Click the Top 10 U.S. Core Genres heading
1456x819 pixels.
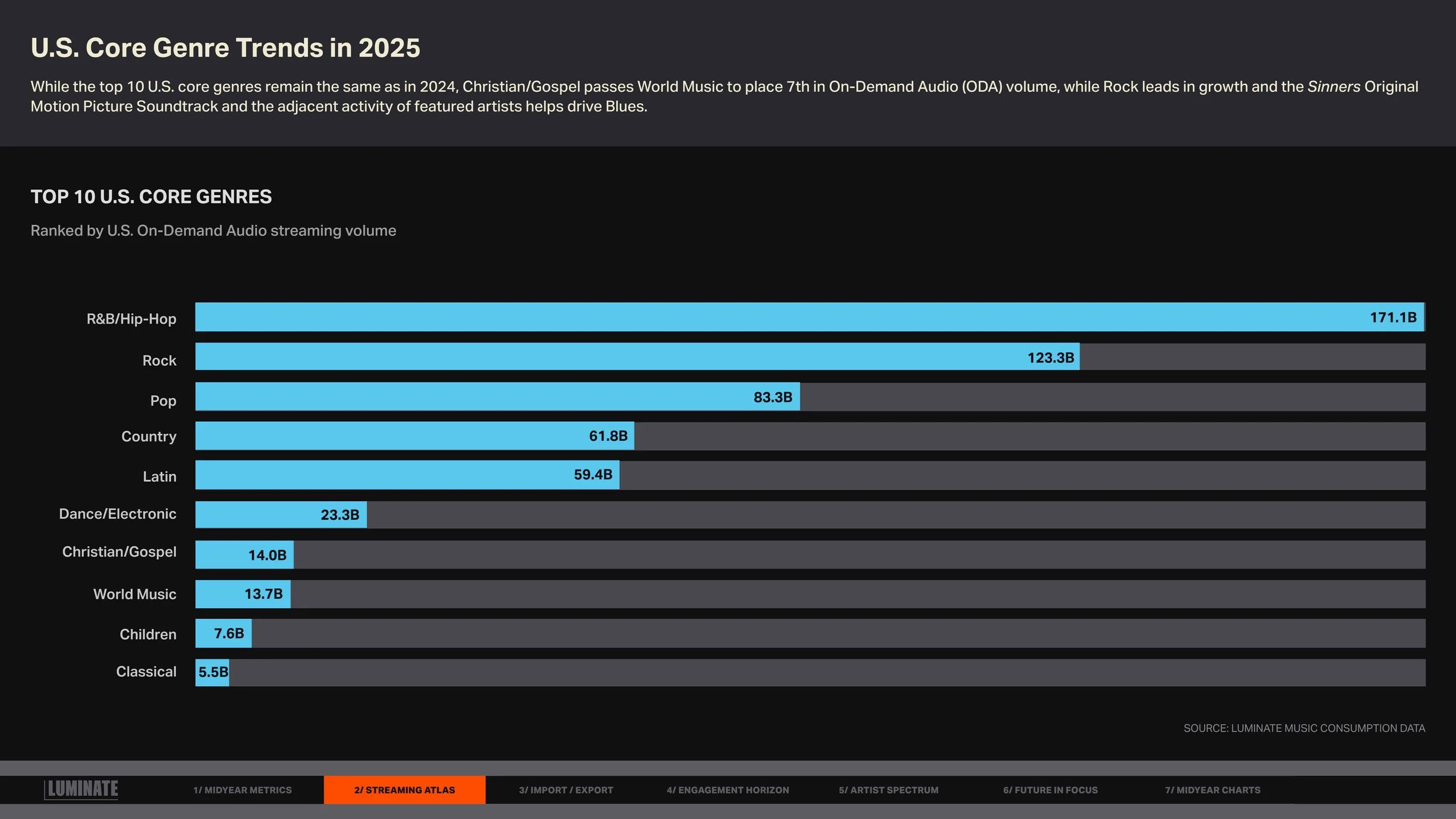click(151, 197)
